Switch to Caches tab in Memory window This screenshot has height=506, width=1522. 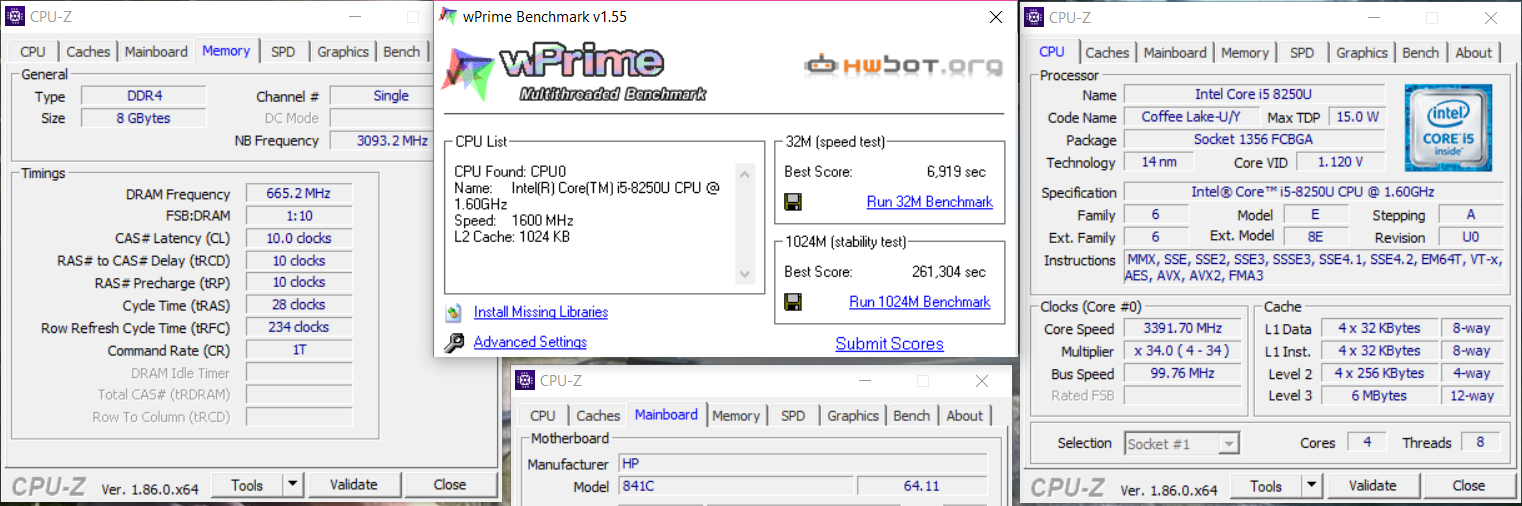click(x=88, y=52)
